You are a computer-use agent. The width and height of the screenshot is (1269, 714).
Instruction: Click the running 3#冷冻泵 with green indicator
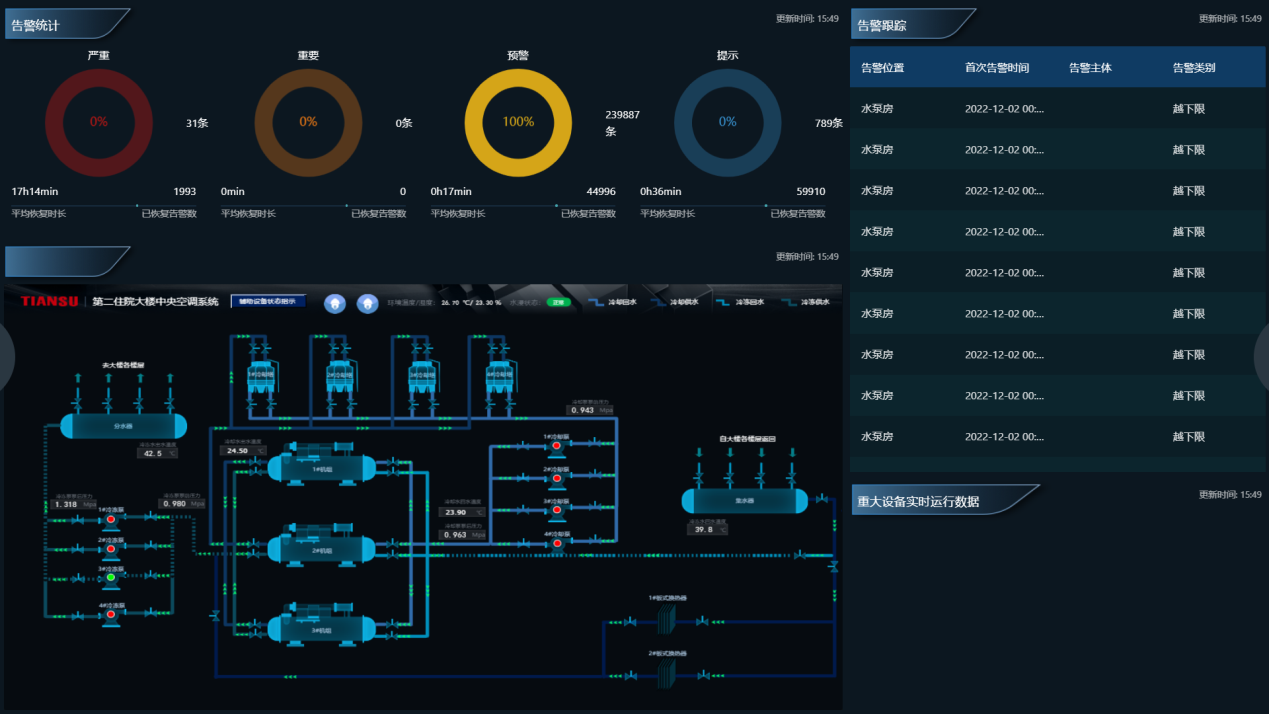[111, 577]
